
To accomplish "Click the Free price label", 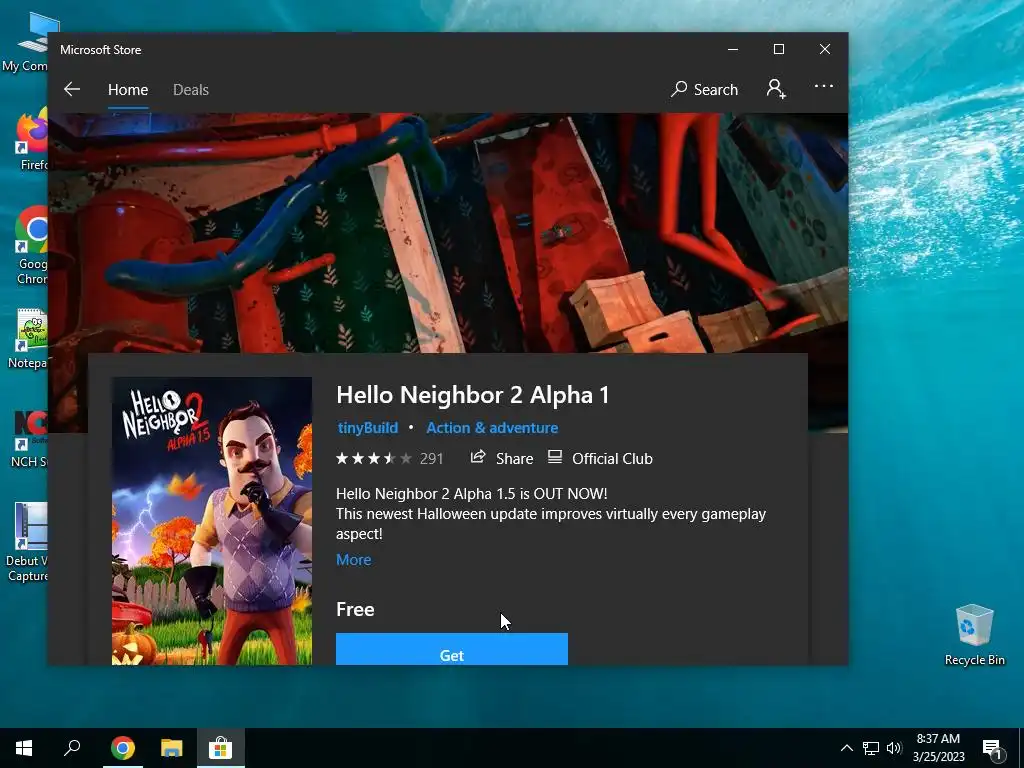I will pos(355,609).
